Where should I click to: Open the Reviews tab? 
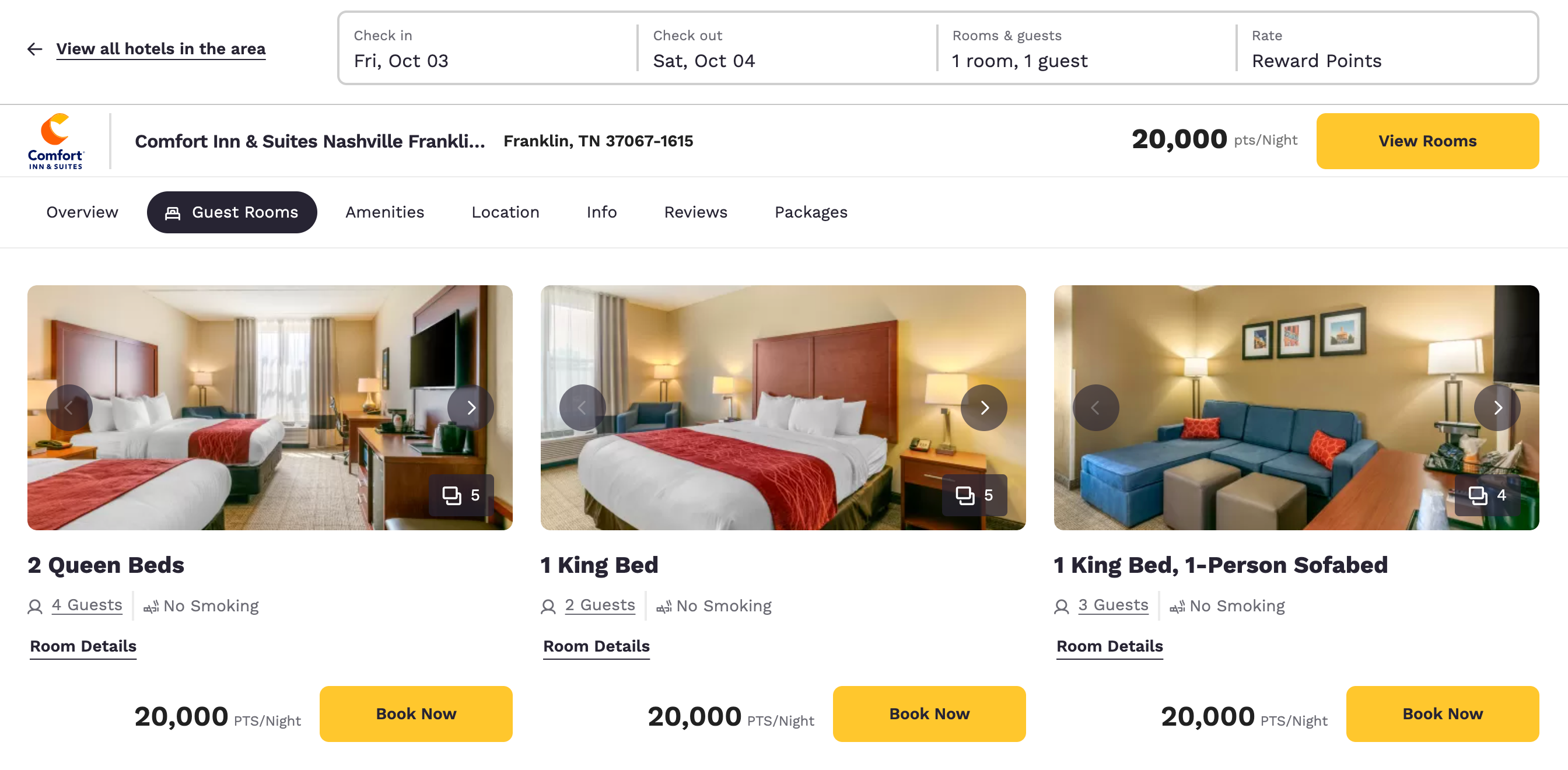click(695, 212)
